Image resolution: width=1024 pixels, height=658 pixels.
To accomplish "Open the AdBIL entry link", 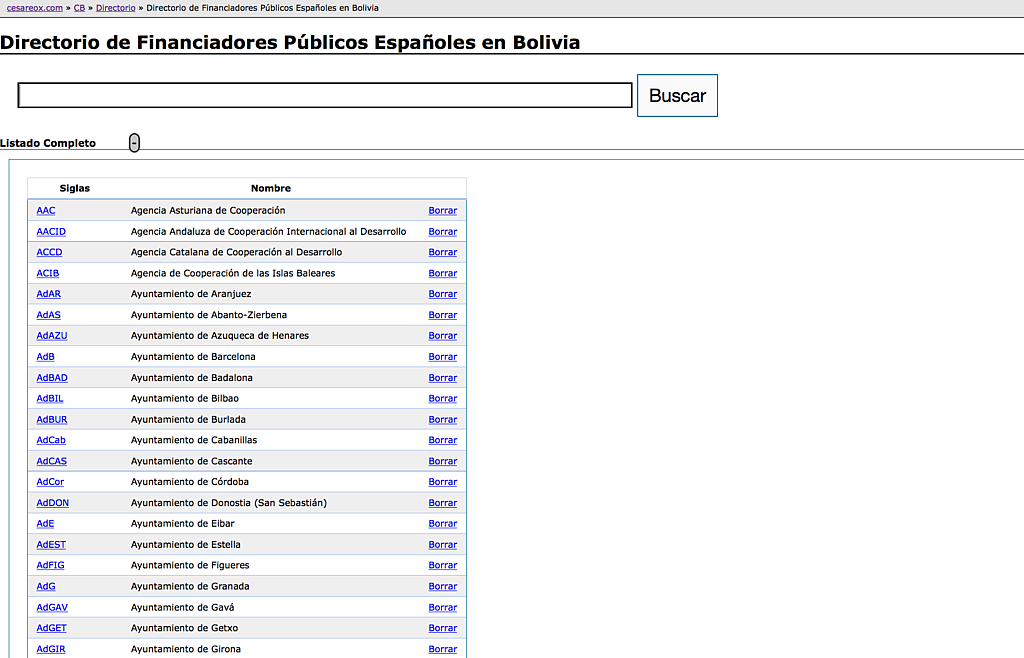I will [x=50, y=398].
